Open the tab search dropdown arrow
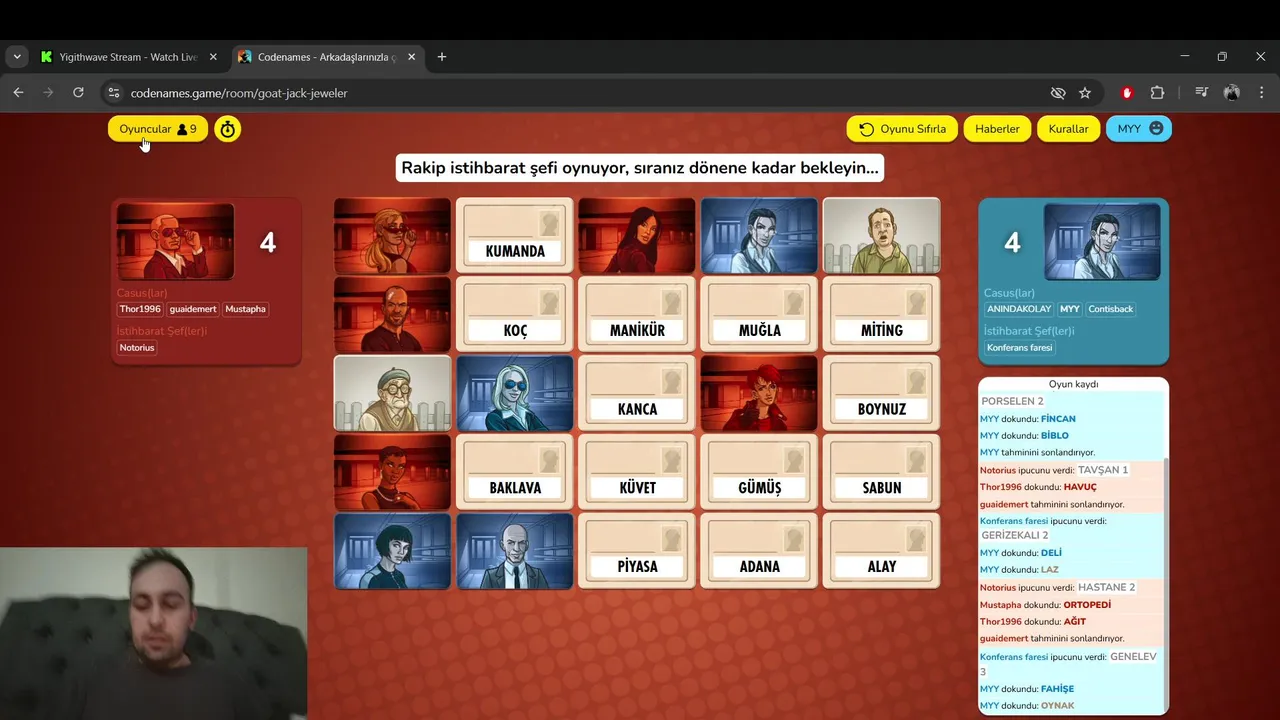 click(x=17, y=57)
